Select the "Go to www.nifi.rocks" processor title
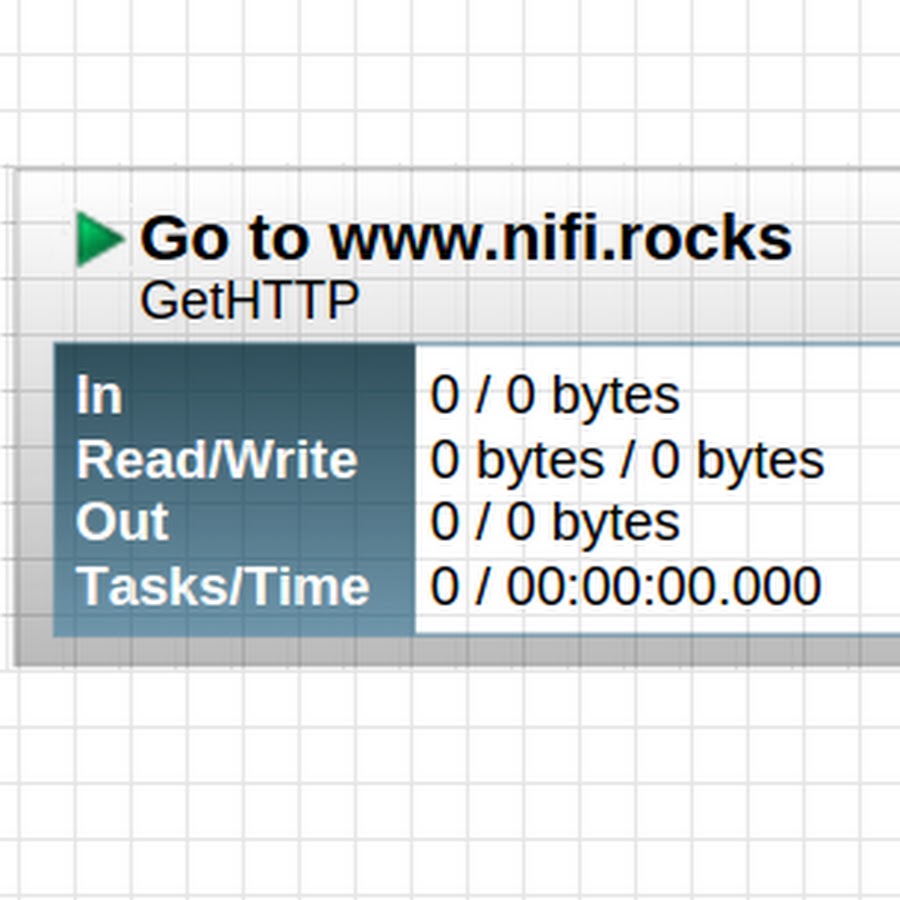 [x=466, y=238]
